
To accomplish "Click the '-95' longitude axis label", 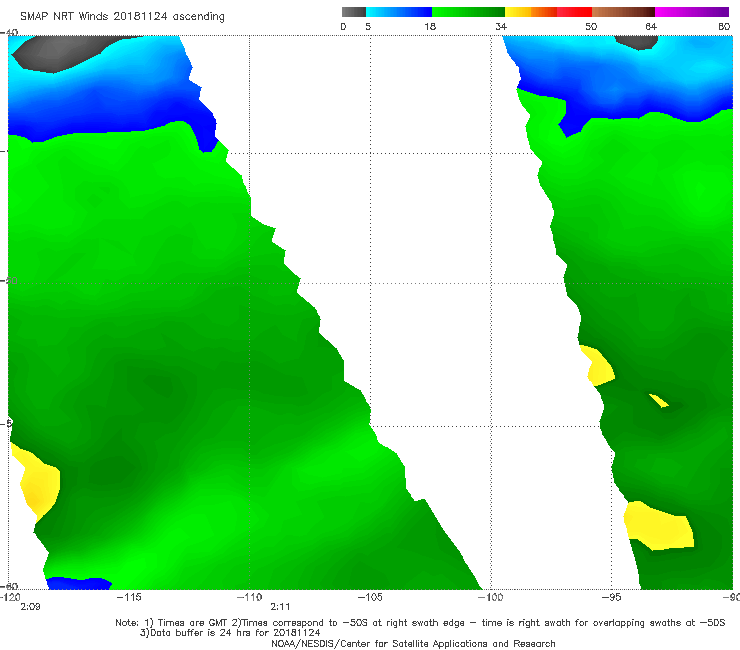I will click(x=612, y=597).
